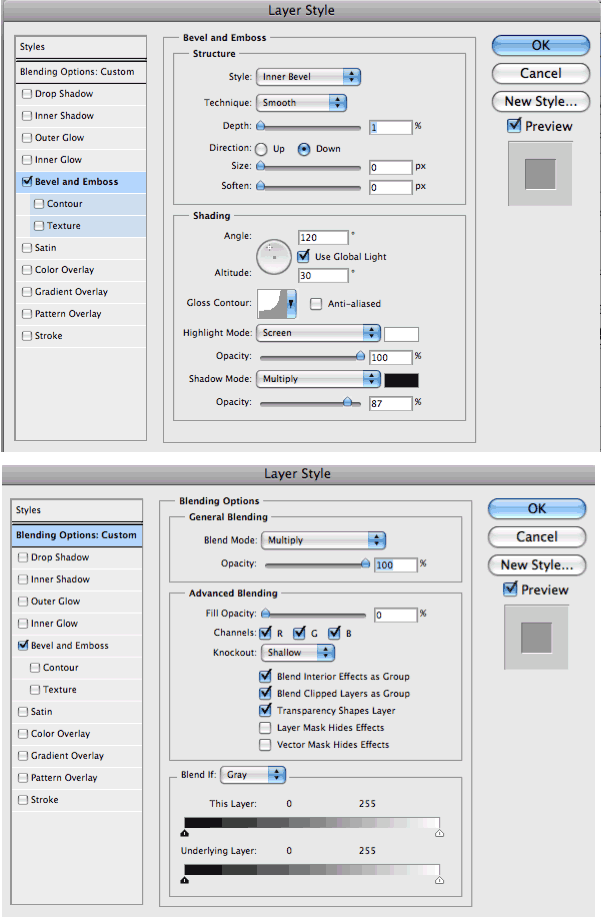Click Underlying Layer white point slider
Viewport: 601px width, 917px height.
click(440, 880)
